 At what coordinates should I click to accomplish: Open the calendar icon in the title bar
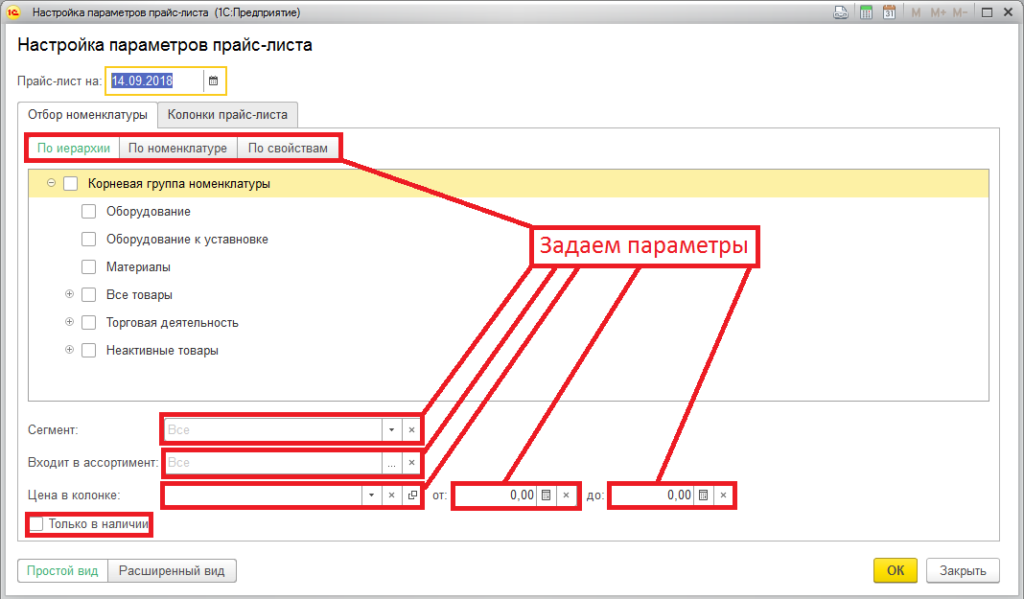click(x=888, y=13)
